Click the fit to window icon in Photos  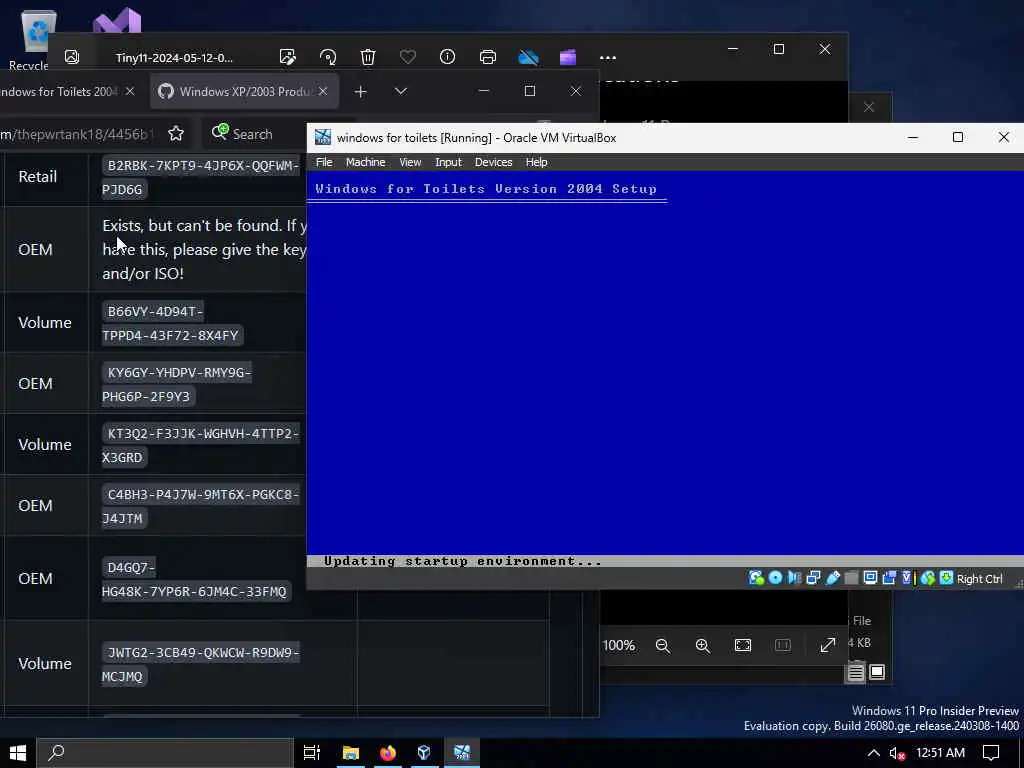[743, 645]
